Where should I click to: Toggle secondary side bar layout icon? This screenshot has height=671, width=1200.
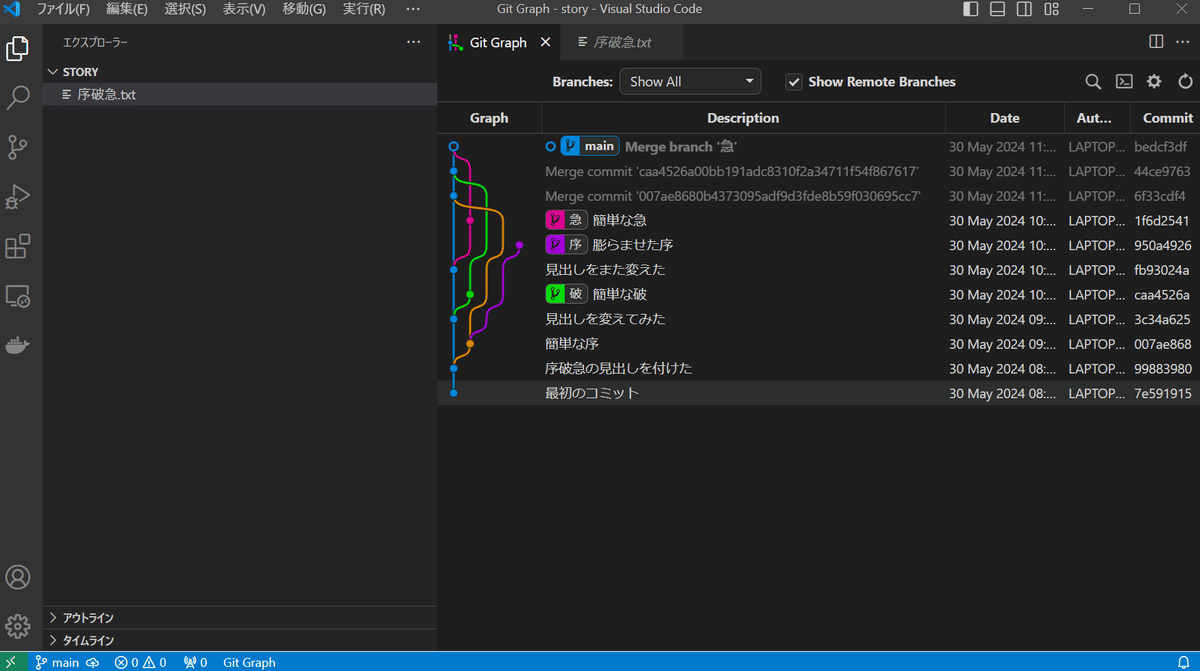click(1024, 9)
